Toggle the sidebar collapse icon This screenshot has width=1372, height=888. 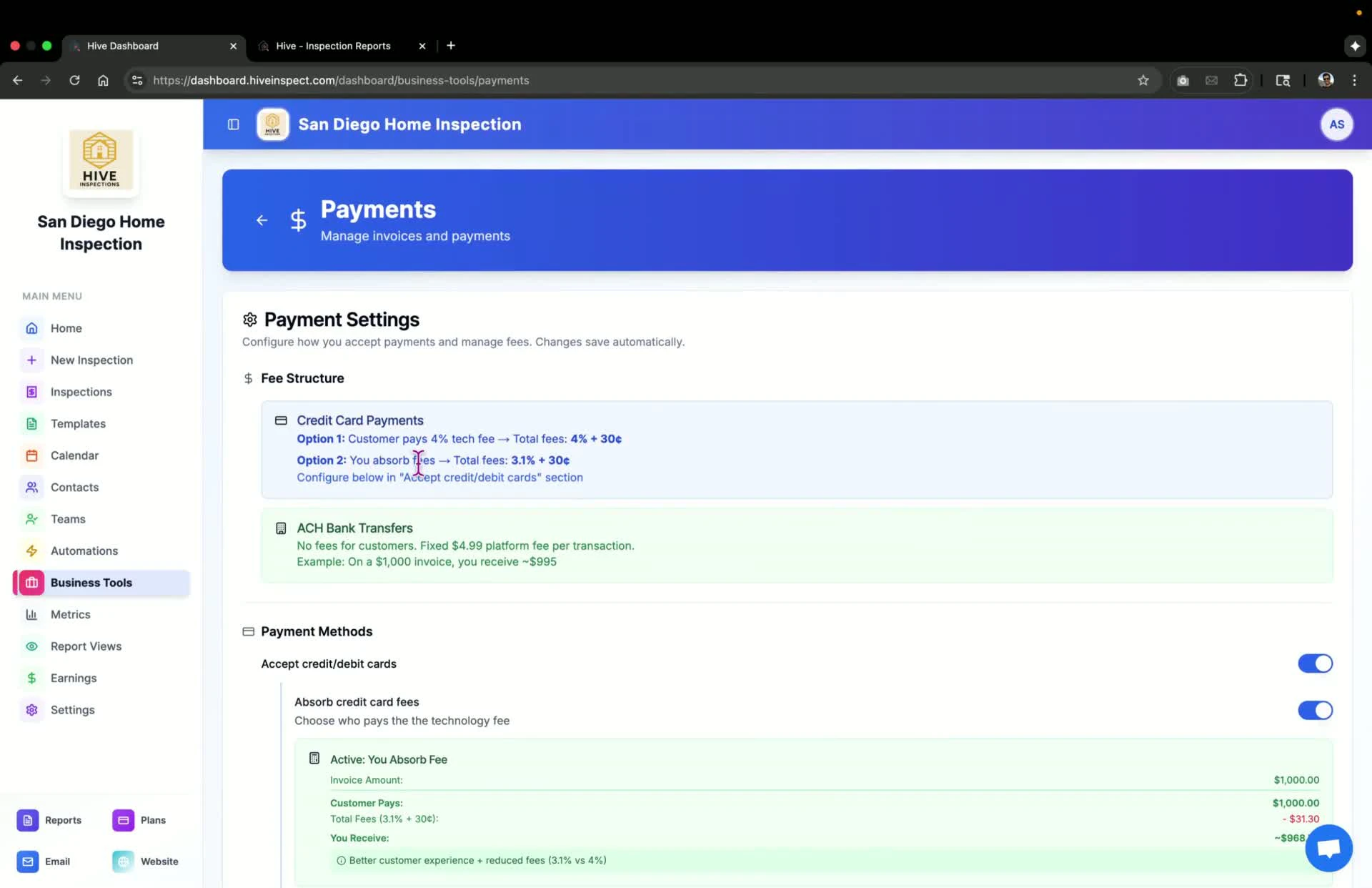[233, 124]
